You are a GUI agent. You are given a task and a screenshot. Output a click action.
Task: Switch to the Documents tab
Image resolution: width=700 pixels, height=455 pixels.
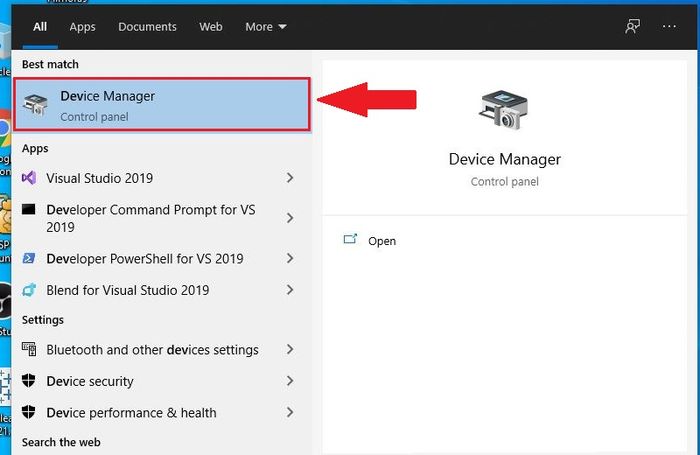pyautogui.click(x=147, y=27)
